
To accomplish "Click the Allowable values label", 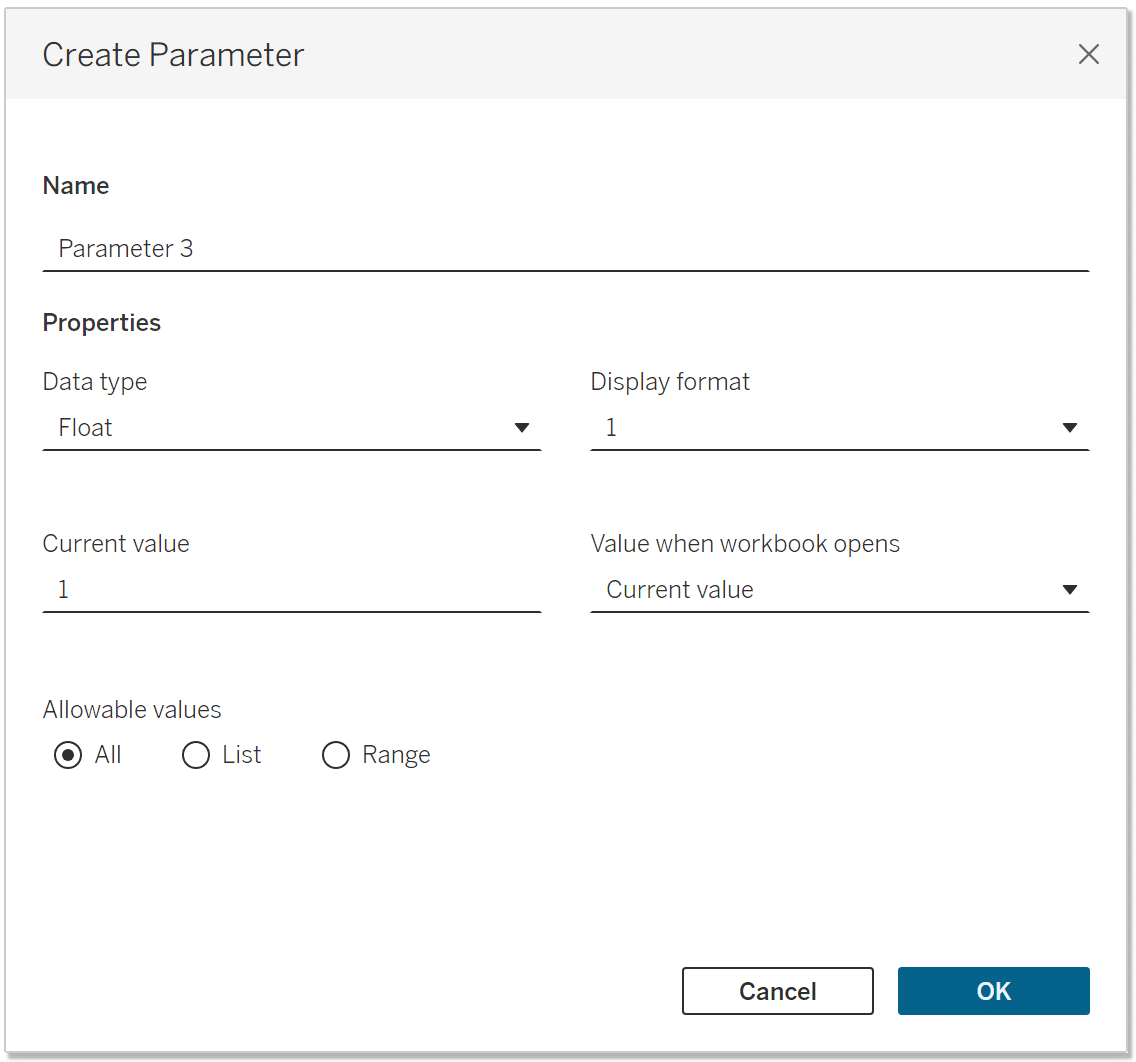I will [132, 710].
